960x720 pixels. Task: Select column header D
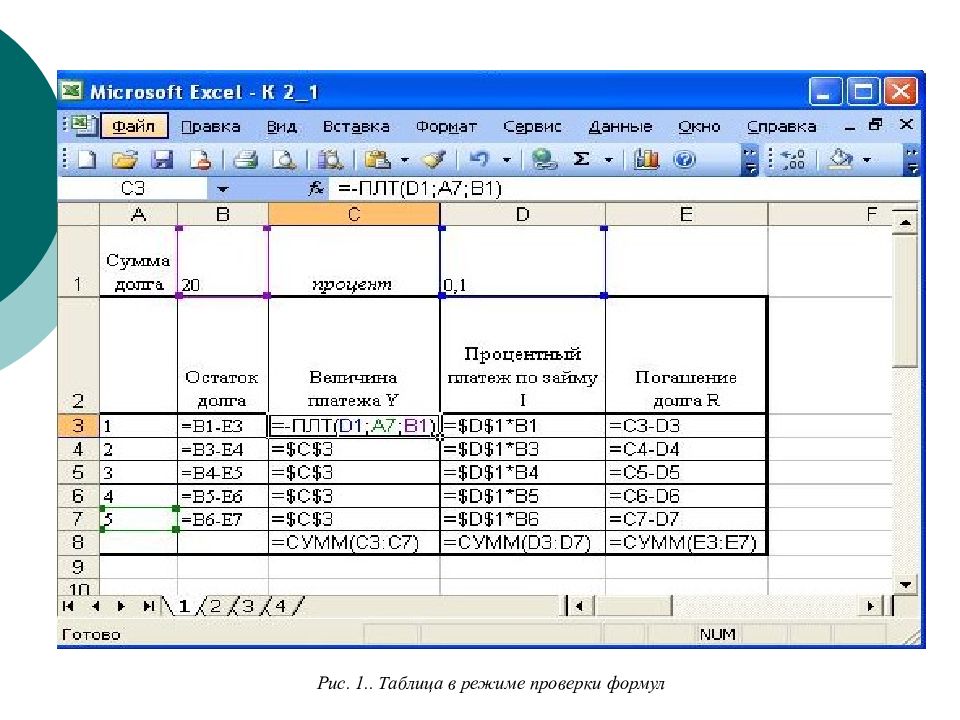tap(522, 214)
